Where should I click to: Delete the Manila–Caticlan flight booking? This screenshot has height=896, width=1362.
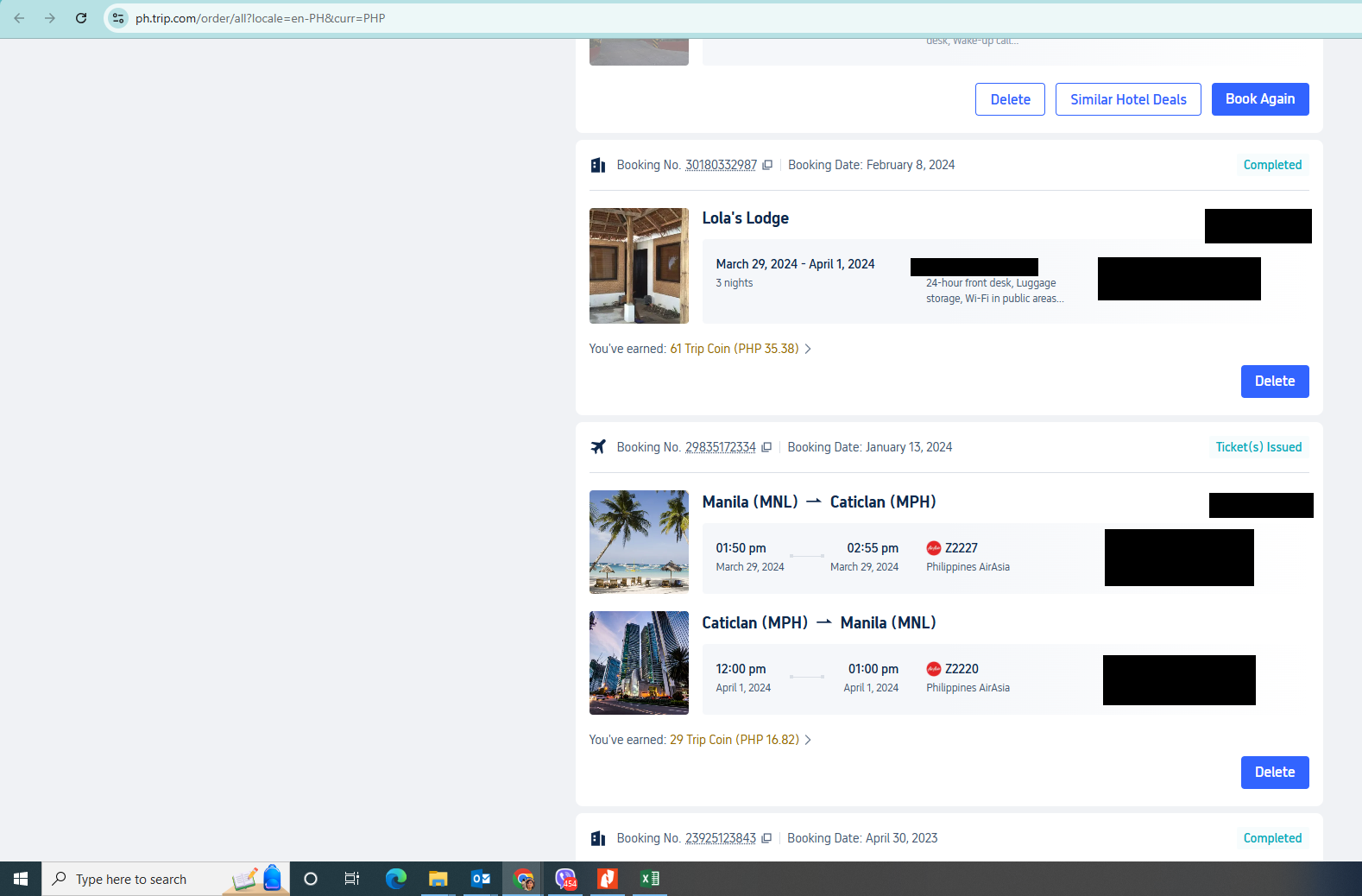coord(1275,773)
